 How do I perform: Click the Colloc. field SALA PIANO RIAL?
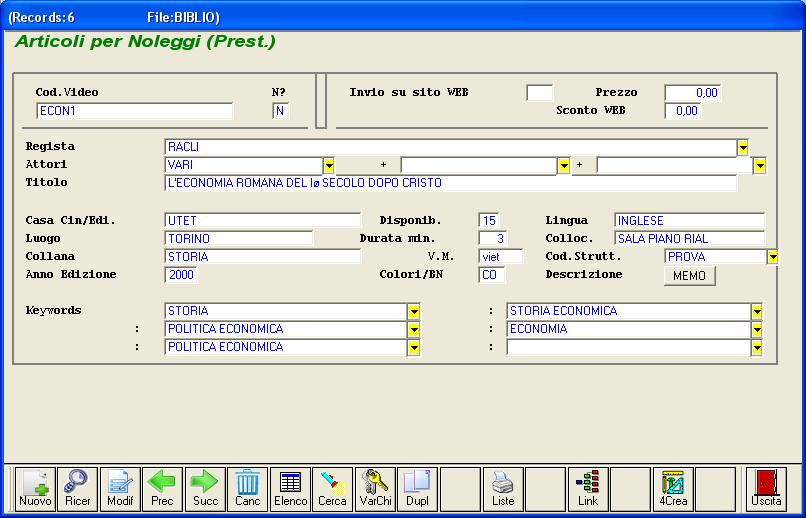(689, 239)
